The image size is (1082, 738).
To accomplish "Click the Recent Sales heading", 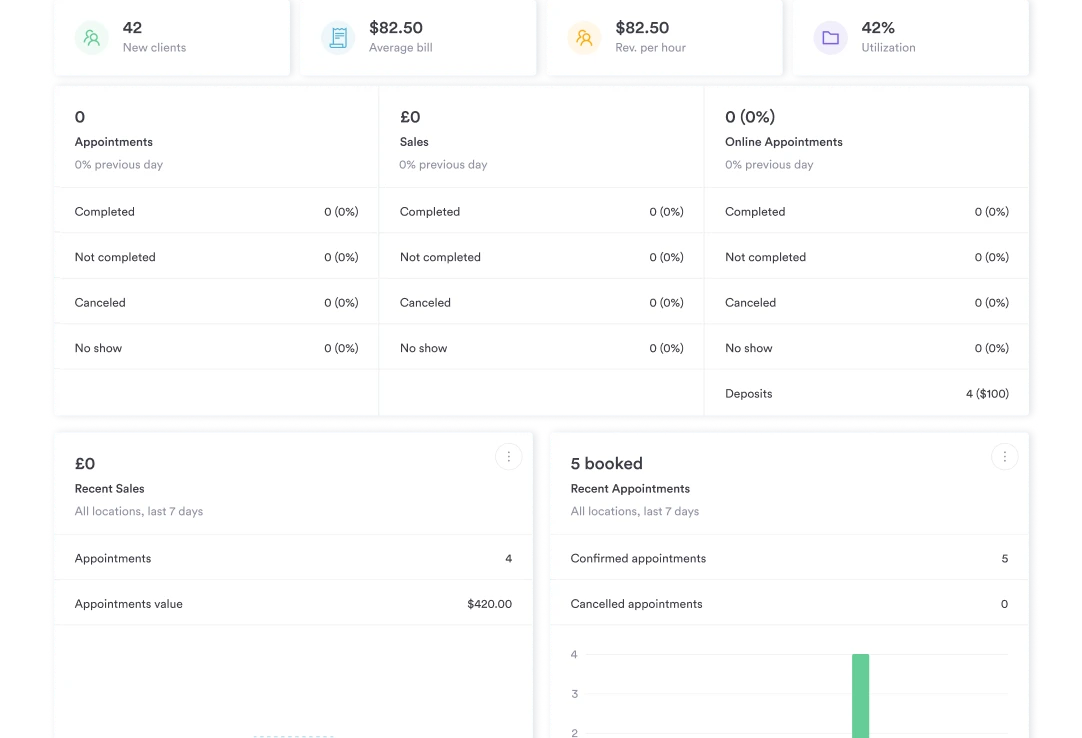I will click(x=110, y=489).
